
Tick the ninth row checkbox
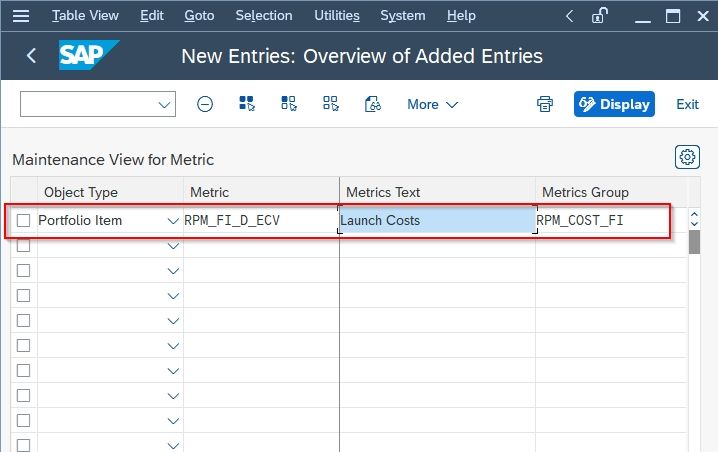click(23, 420)
